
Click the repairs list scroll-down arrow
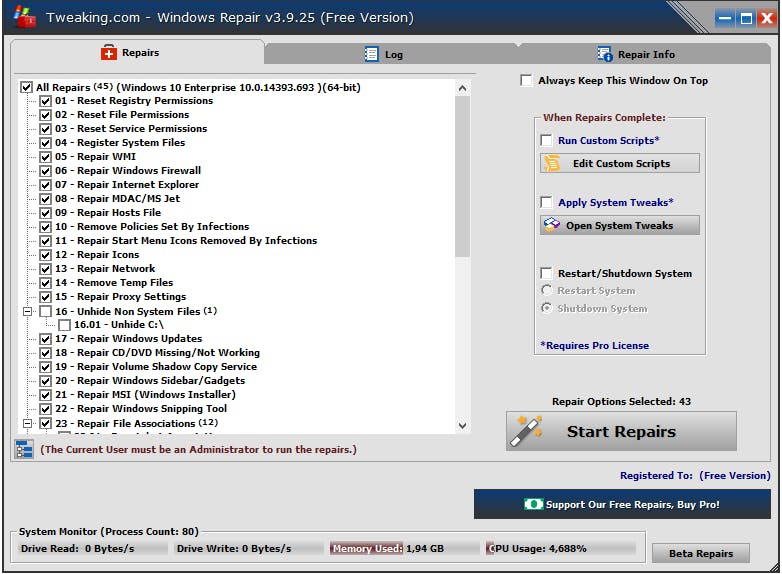point(462,425)
